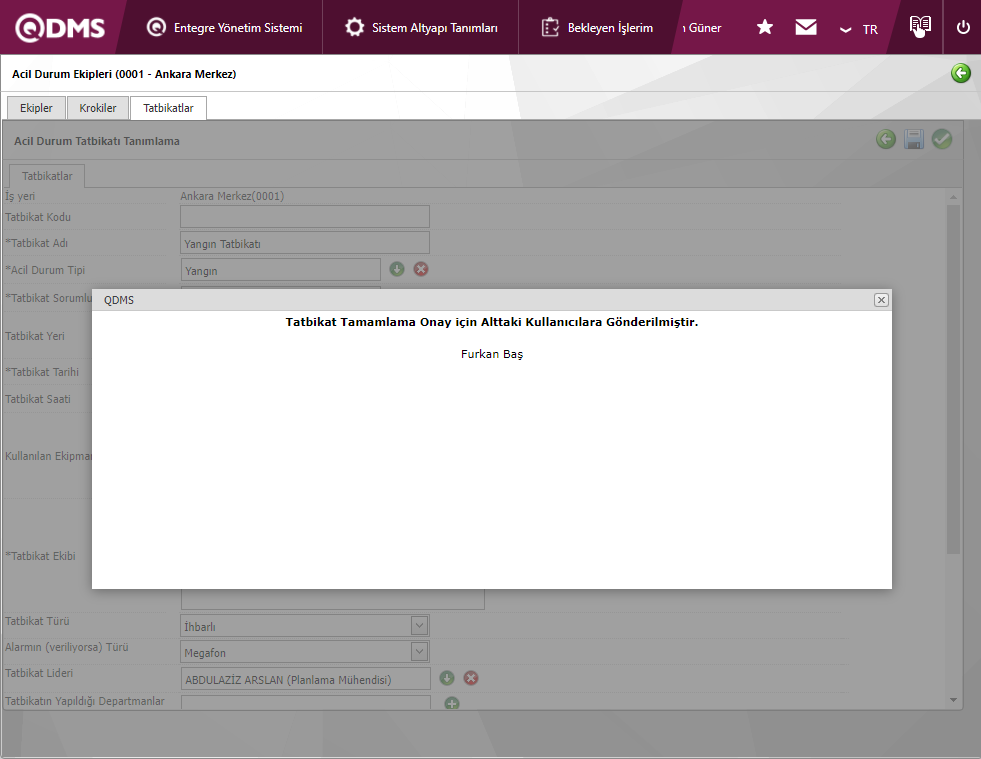Open Entegre Yönetim Sistemi menu
This screenshot has height=759, width=981.
[x=225, y=28]
